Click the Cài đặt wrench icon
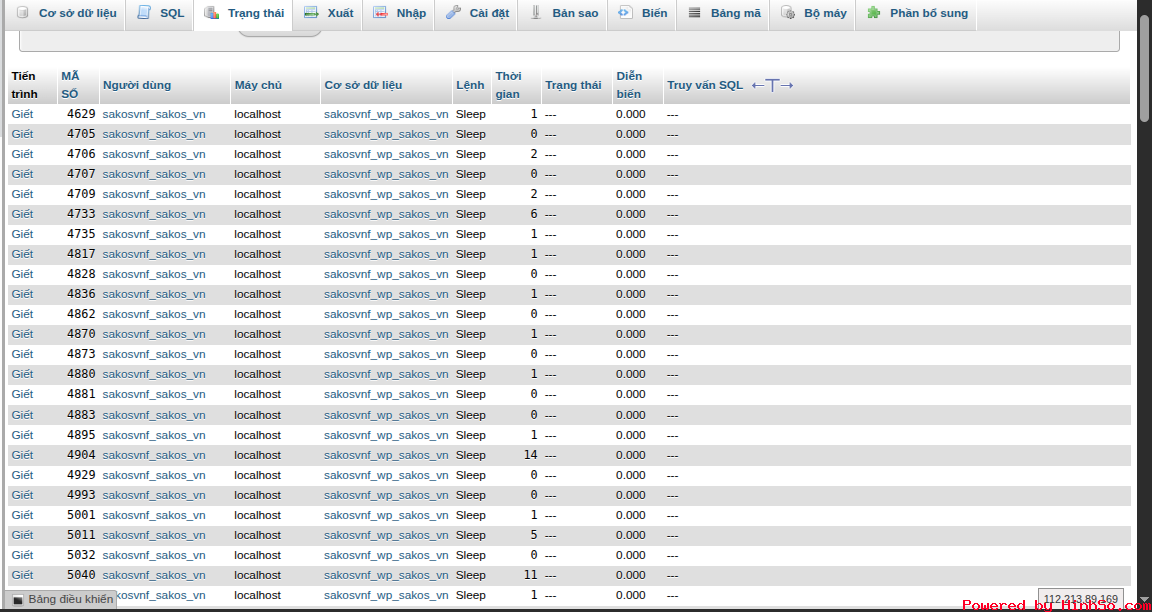Viewport: 1152px width, 612px height. [453, 13]
